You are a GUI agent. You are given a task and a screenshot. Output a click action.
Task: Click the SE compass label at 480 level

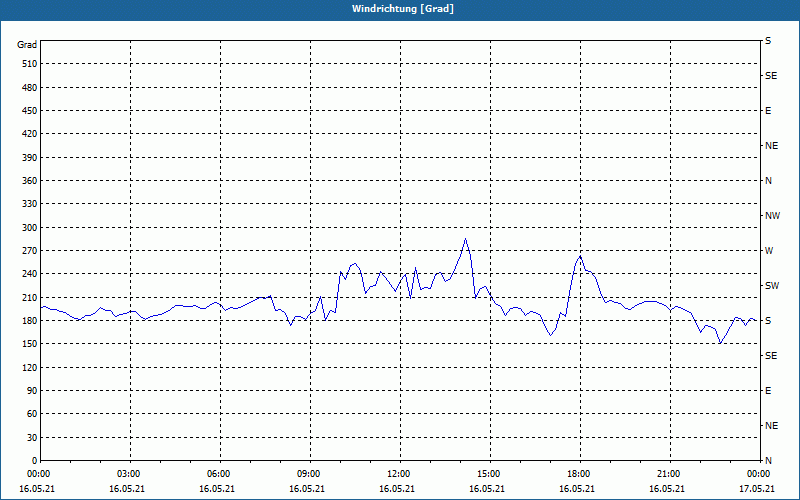(x=771, y=76)
